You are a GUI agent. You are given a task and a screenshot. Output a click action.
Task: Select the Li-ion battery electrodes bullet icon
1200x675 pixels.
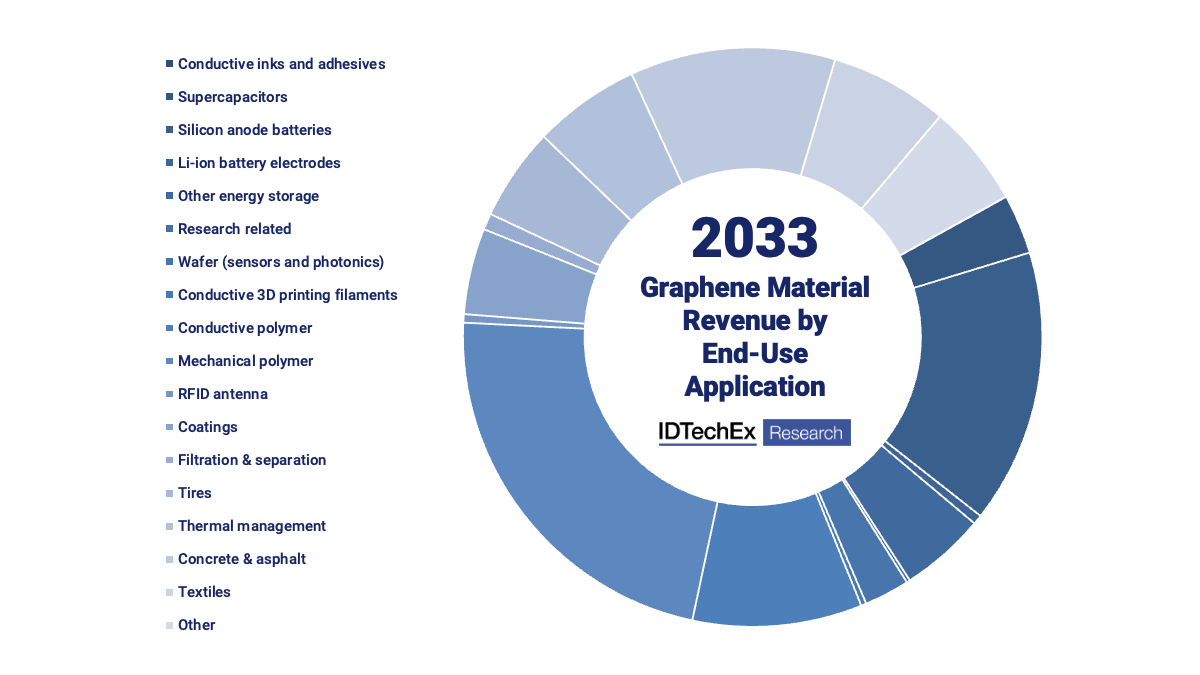168,161
